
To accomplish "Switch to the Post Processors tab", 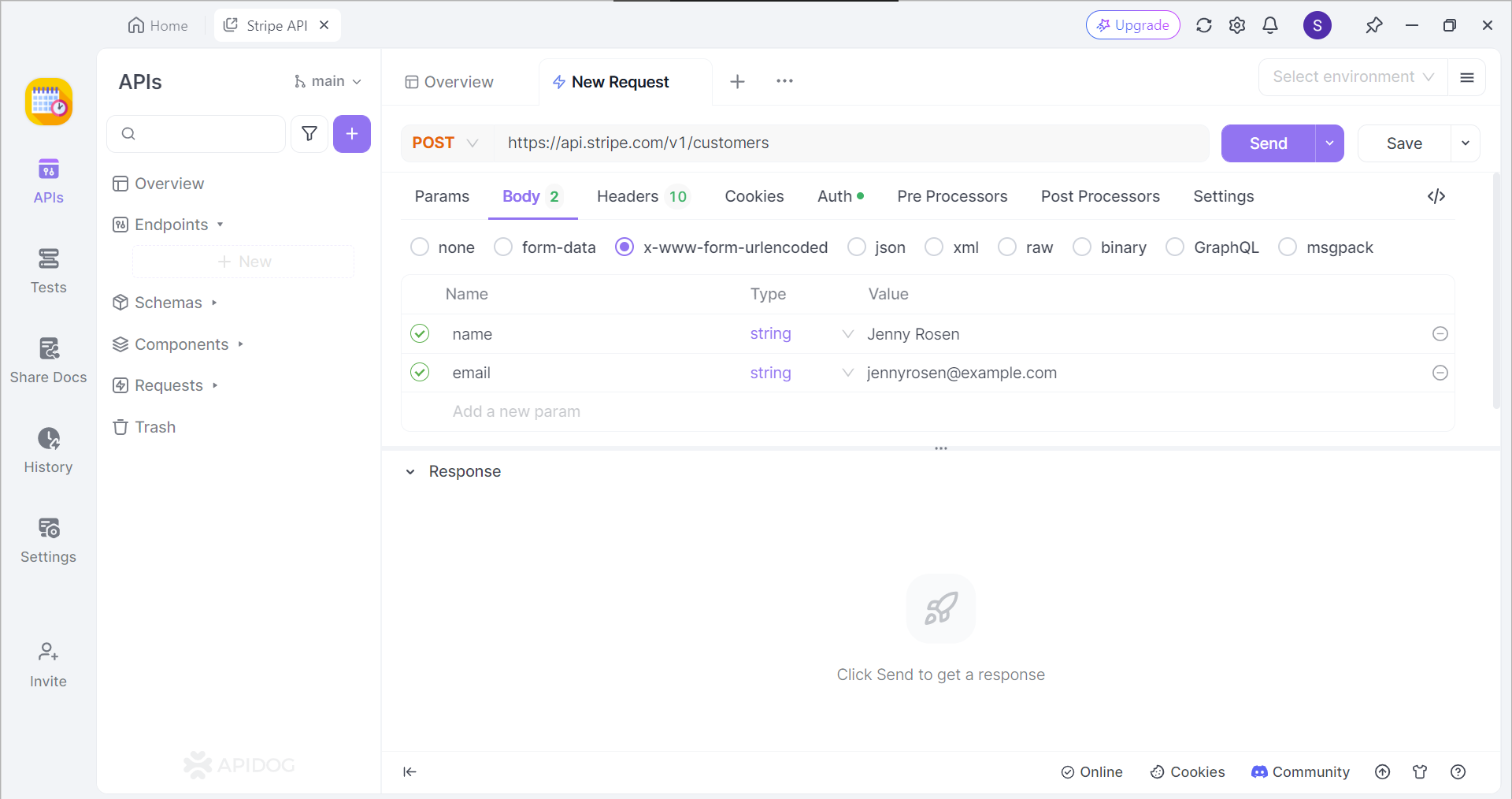I will 1100,196.
